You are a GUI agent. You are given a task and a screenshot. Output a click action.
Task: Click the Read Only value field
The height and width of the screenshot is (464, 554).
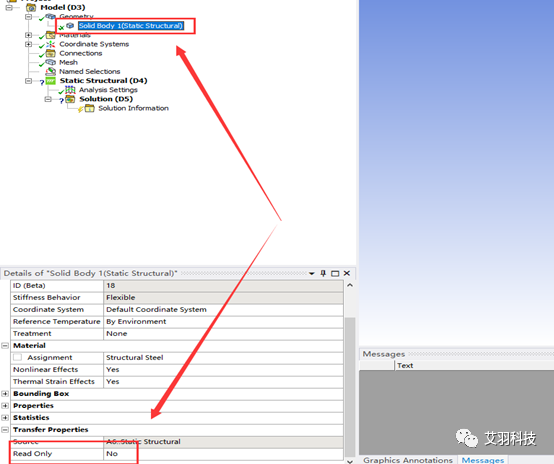tap(223, 454)
